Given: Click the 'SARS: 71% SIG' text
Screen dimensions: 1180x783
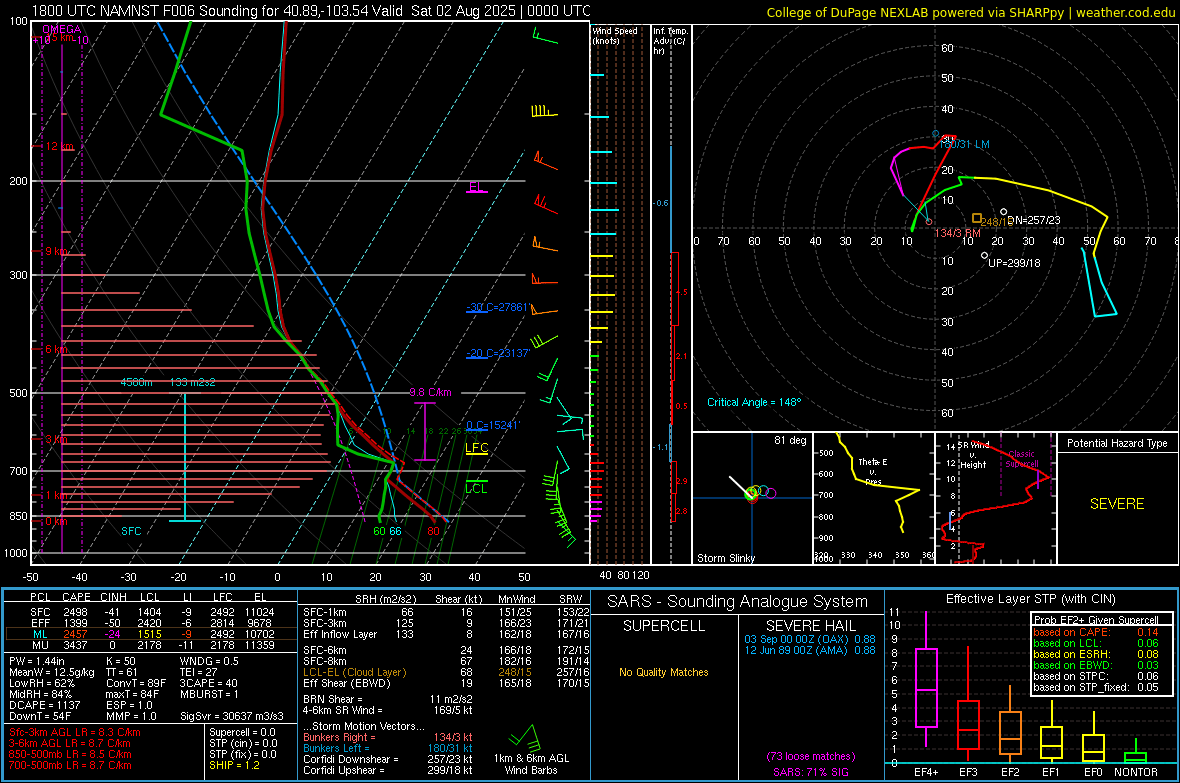Looking at the screenshot, I should (x=810, y=772).
